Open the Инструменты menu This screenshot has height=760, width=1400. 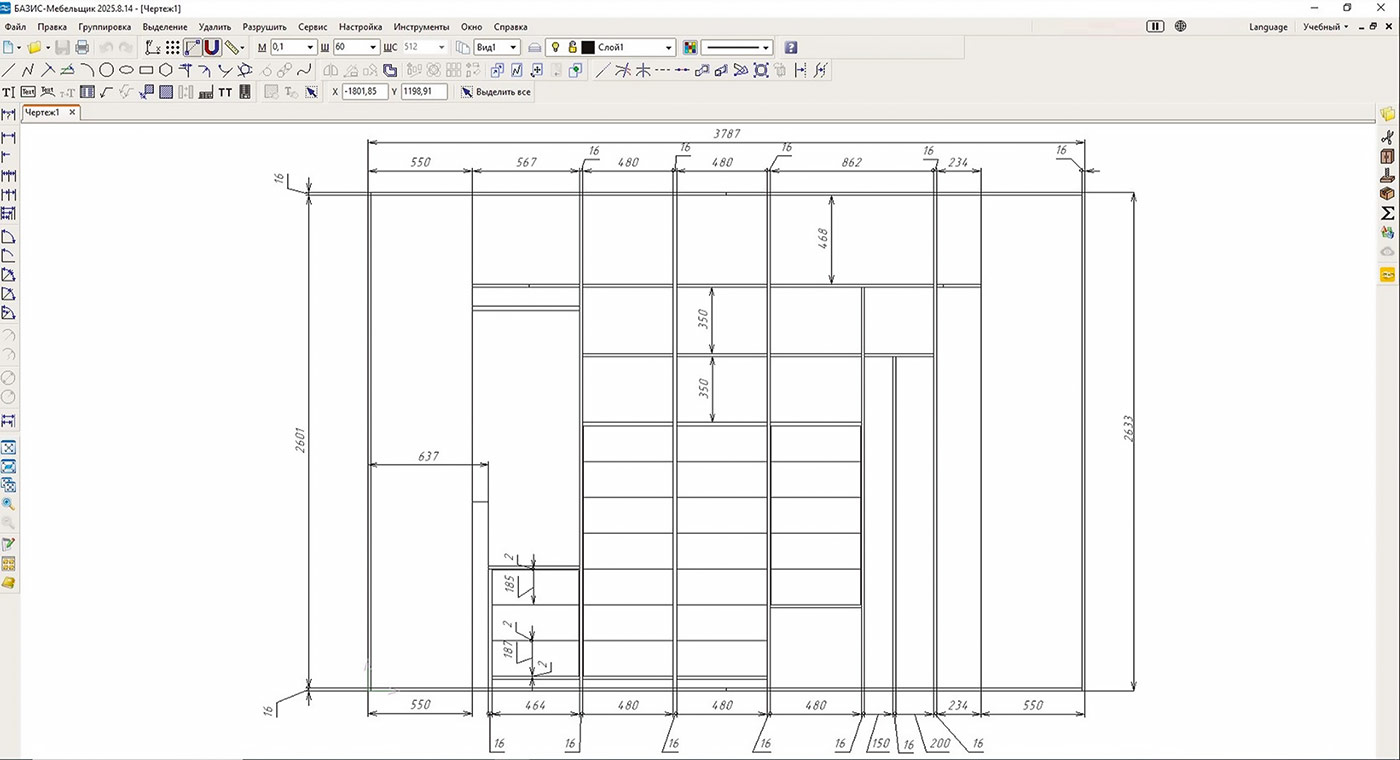coord(421,27)
